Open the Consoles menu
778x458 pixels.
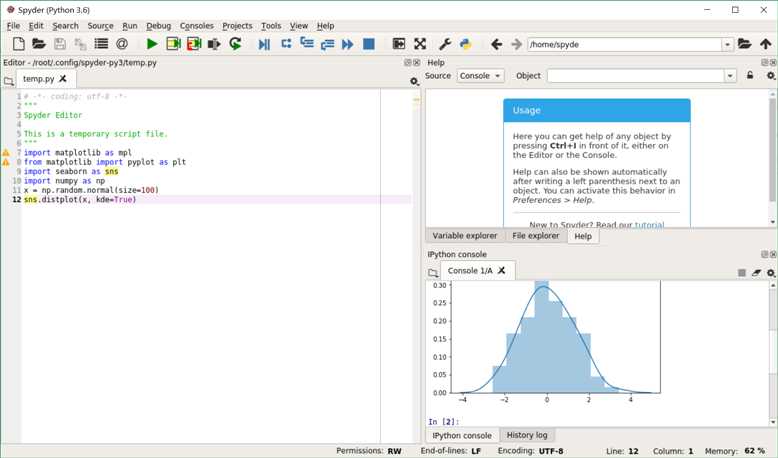[x=196, y=26]
